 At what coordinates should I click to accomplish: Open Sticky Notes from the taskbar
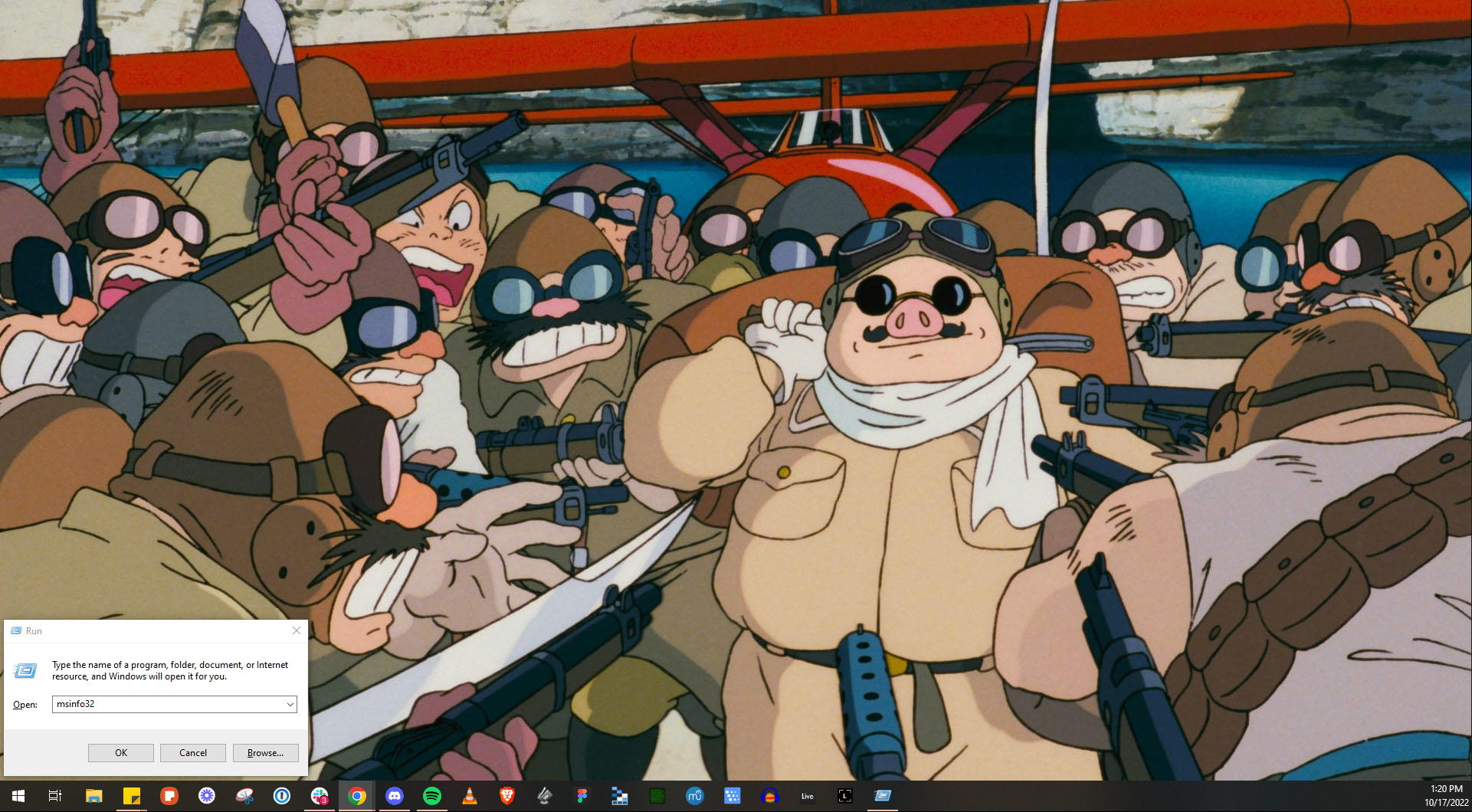[131, 796]
